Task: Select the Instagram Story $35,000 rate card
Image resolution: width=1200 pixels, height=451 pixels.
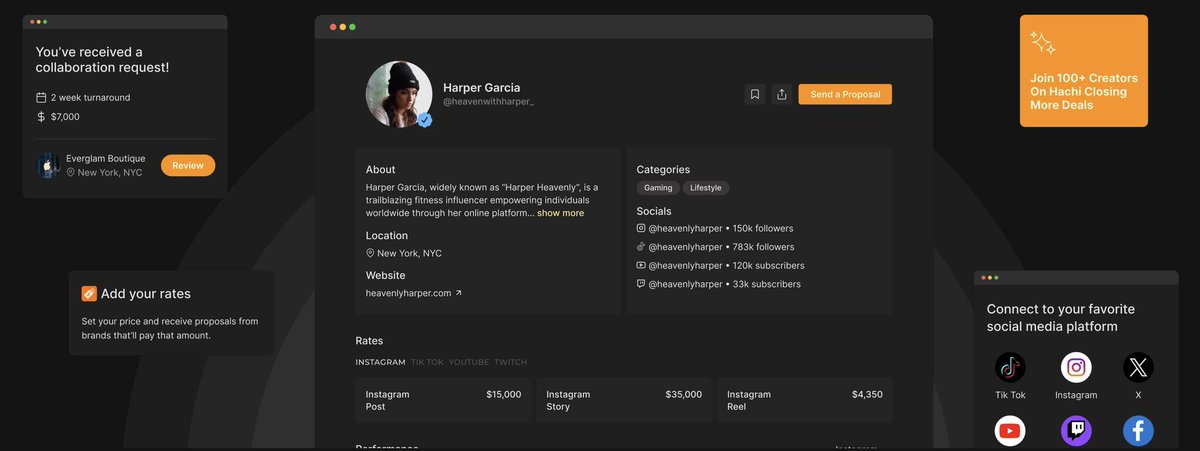Action: pyautogui.click(x=624, y=400)
